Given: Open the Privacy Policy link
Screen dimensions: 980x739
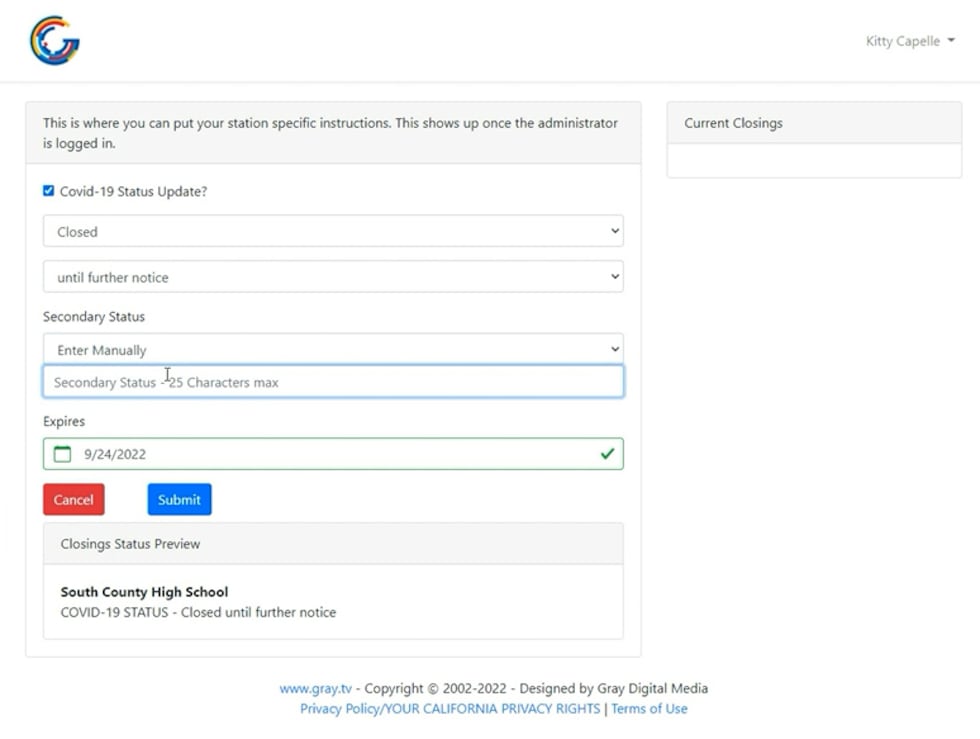Looking at the screenshot, I should [450, 709].
